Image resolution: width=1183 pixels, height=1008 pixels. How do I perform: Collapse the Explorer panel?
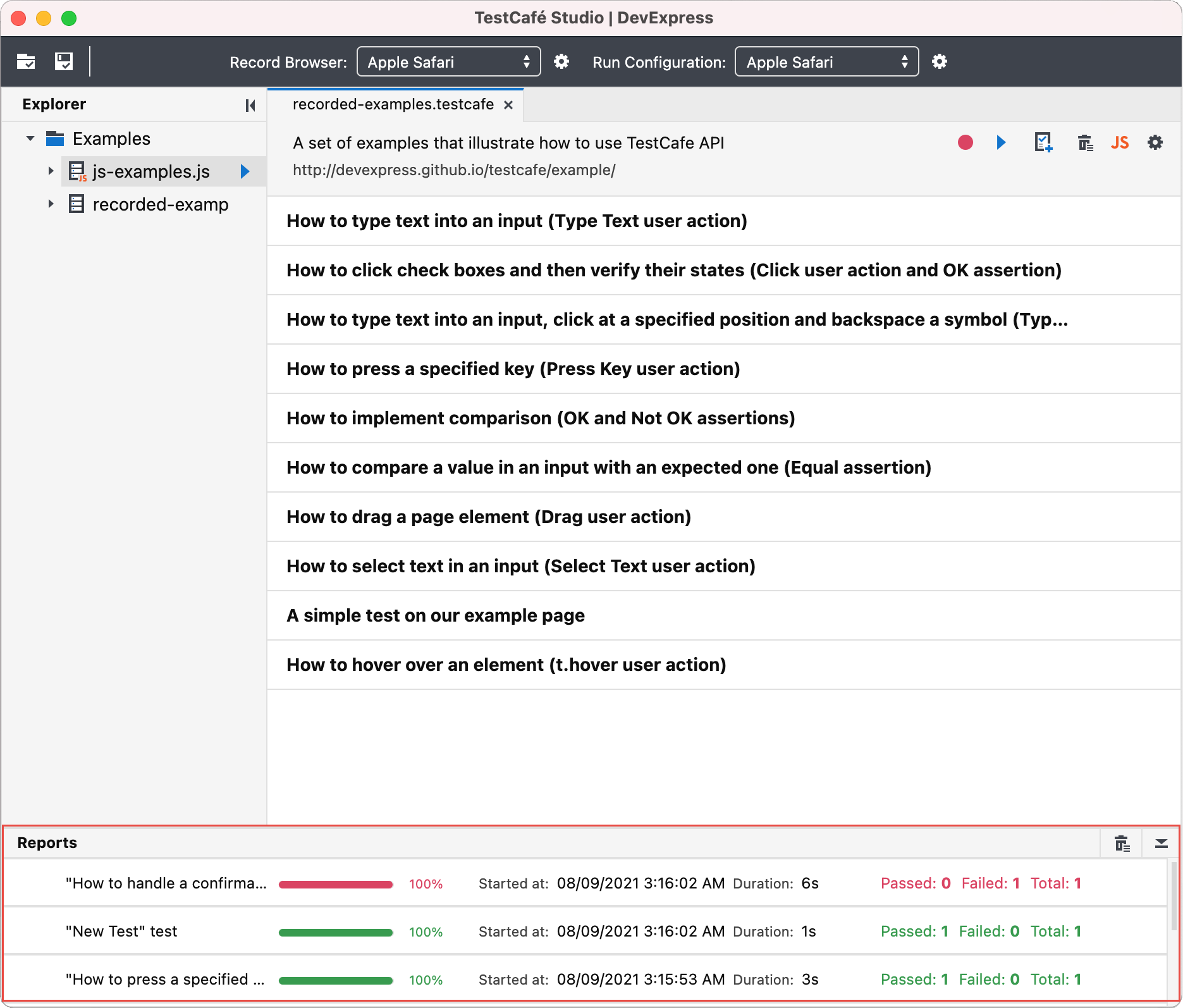(x=250, y=105)
